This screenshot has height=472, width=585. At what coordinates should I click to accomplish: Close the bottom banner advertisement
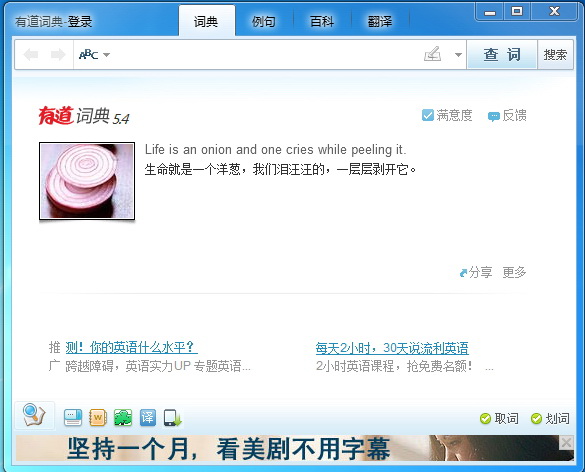566,443
